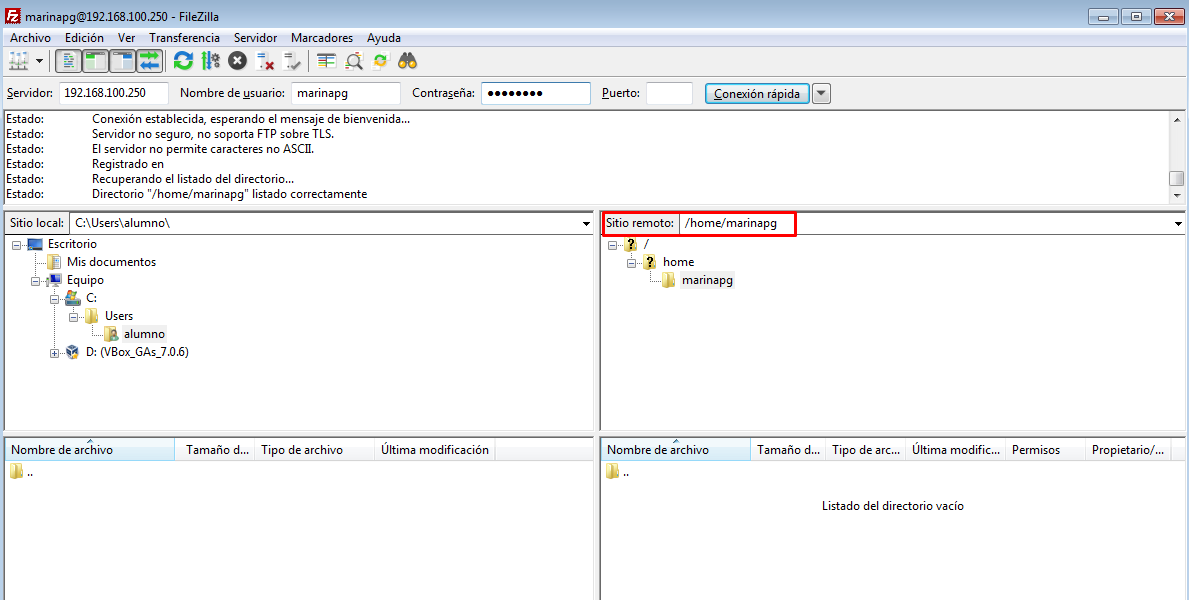Select Escritorio in local tree
Screen dimensions: 1189x600
(x=72, y=243)
